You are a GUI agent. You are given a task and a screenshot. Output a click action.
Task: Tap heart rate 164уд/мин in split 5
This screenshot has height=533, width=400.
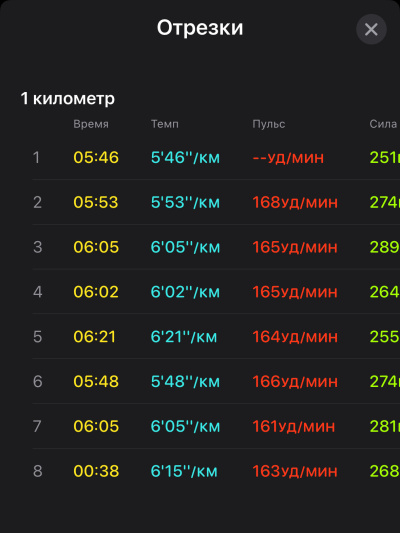295,337
